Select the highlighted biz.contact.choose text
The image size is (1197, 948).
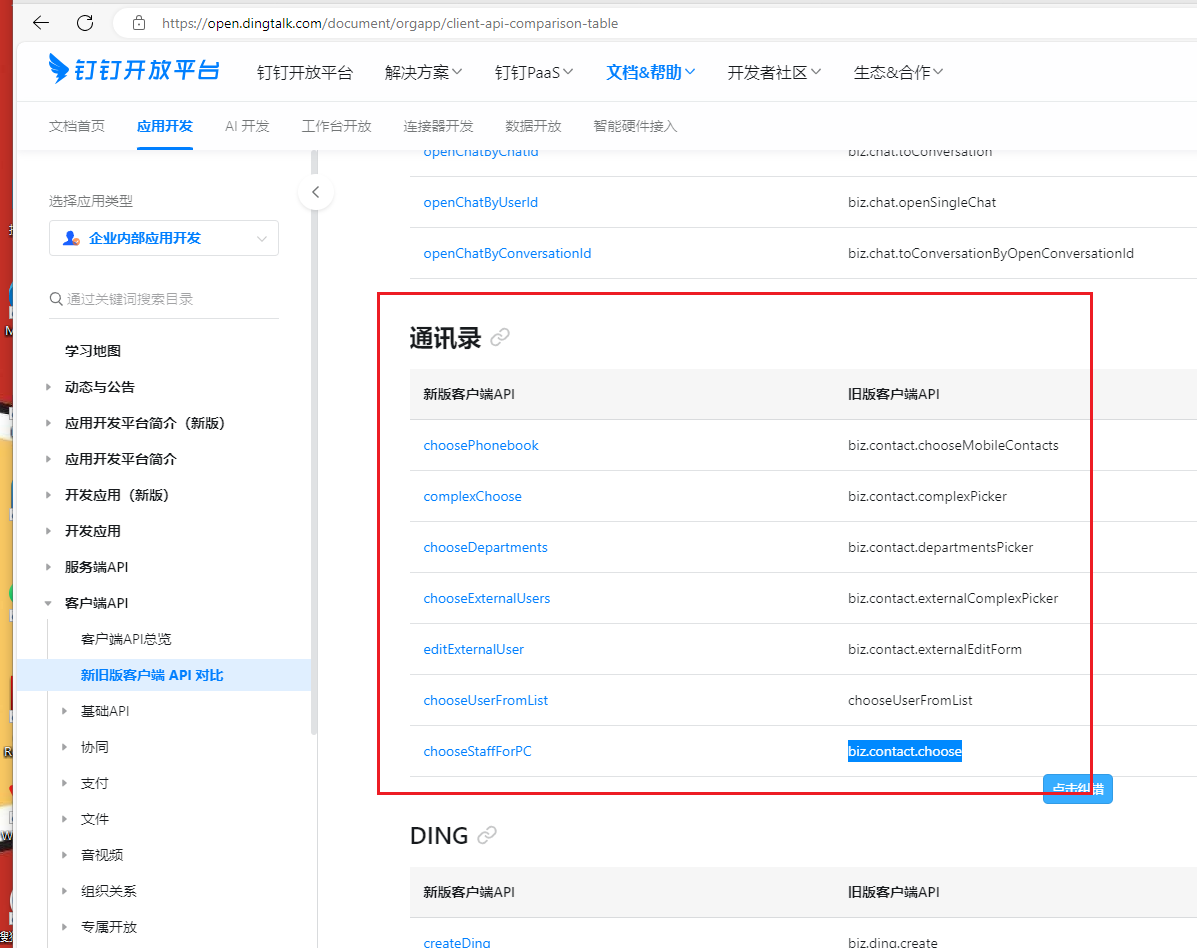coord(905,751)
